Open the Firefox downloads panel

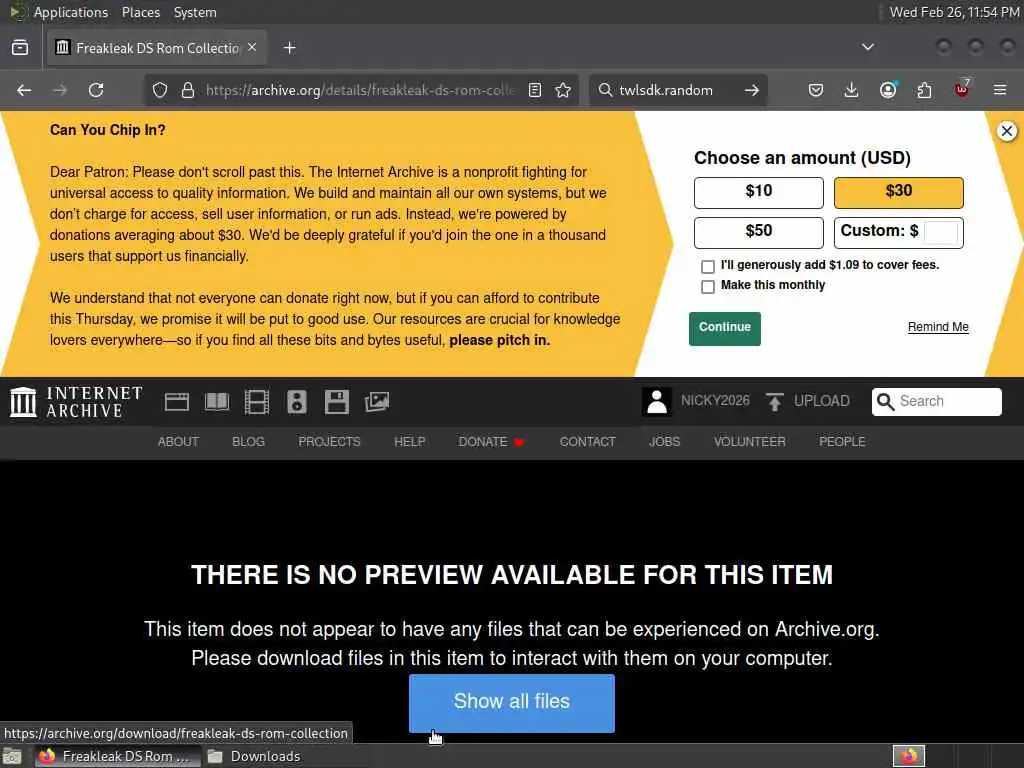(x=851, y=90)
